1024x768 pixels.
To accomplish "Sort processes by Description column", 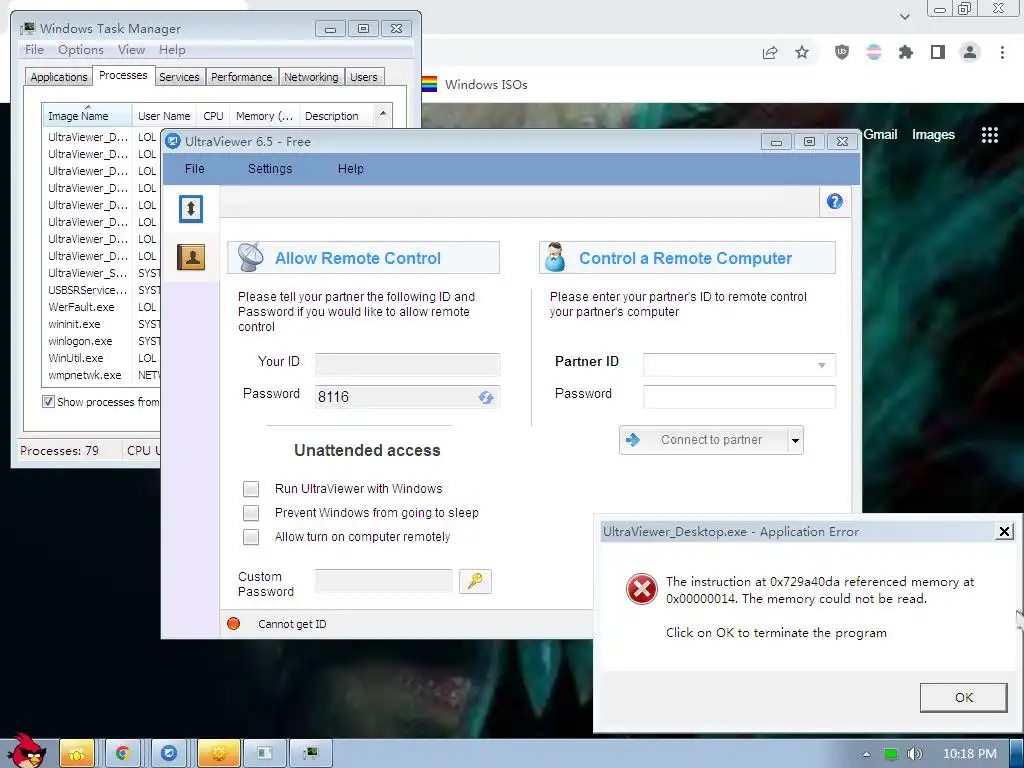I will coord(336,116).
